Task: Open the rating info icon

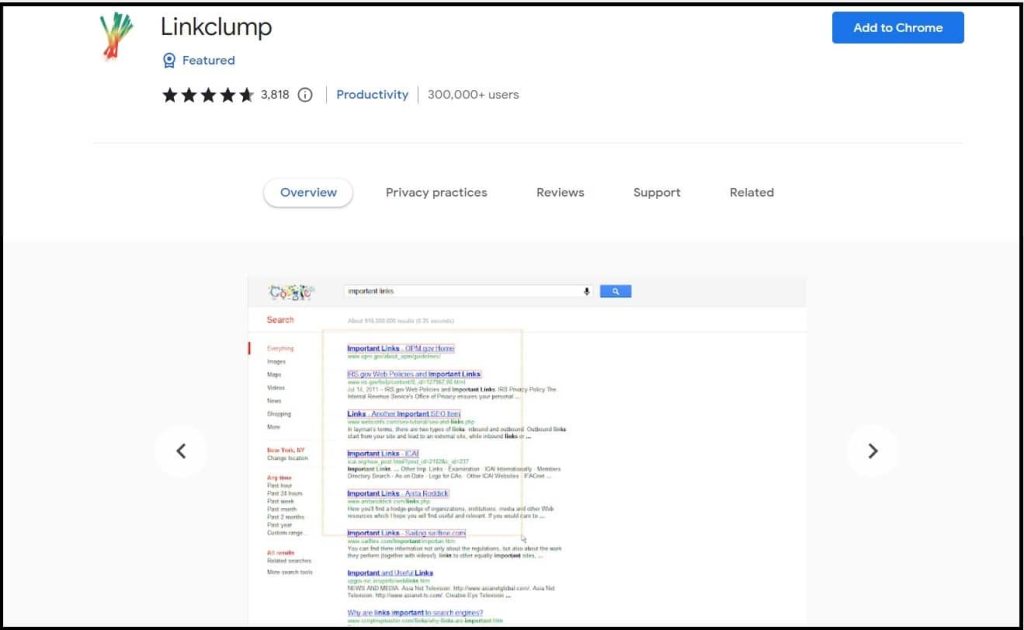Action: [305, 95]
